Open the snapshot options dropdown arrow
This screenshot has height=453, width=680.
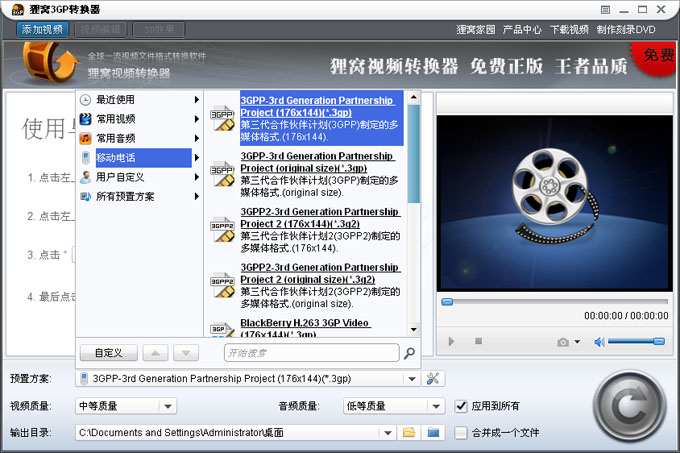(577, 342)
